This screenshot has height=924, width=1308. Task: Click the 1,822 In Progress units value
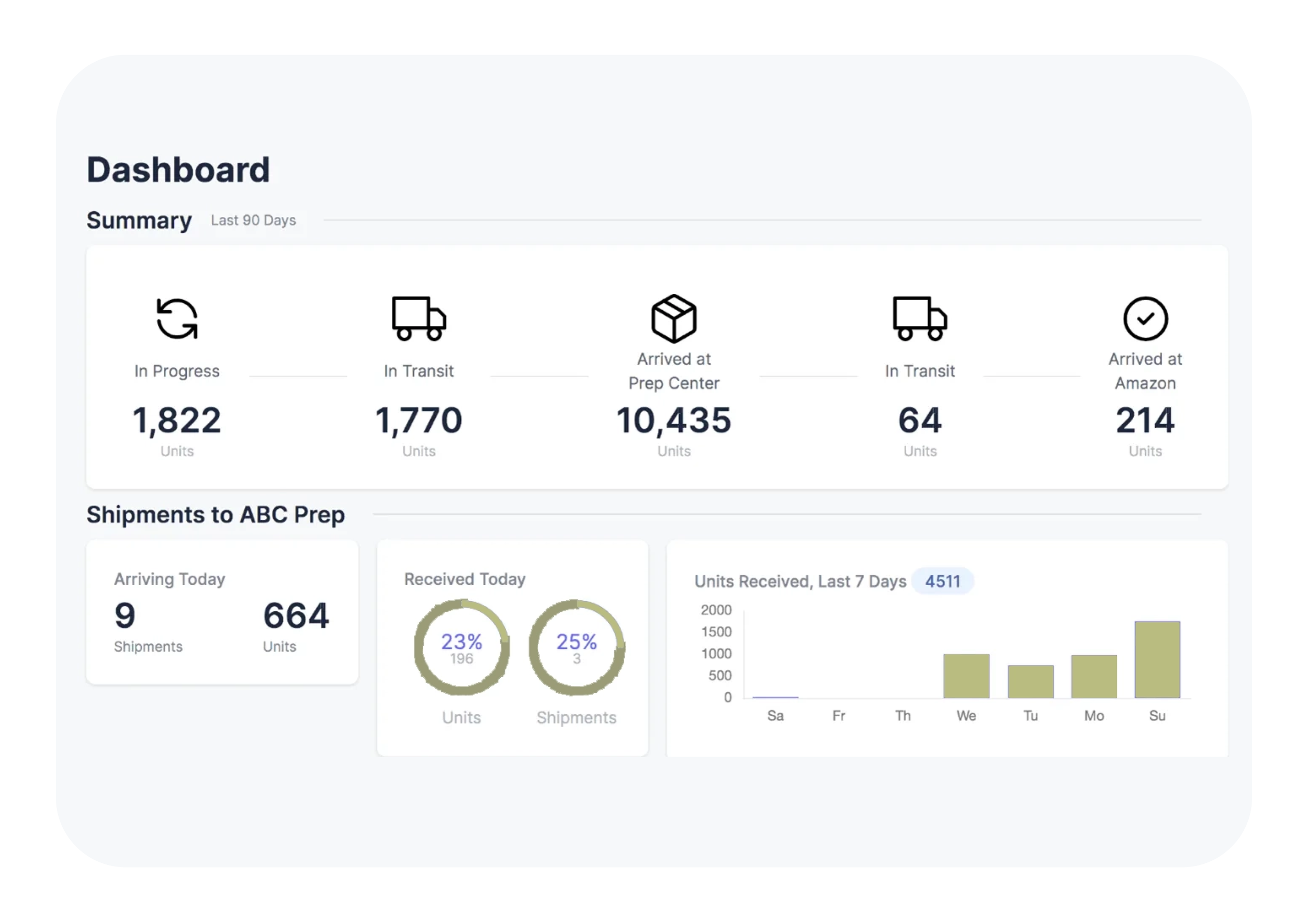[177, 420]
